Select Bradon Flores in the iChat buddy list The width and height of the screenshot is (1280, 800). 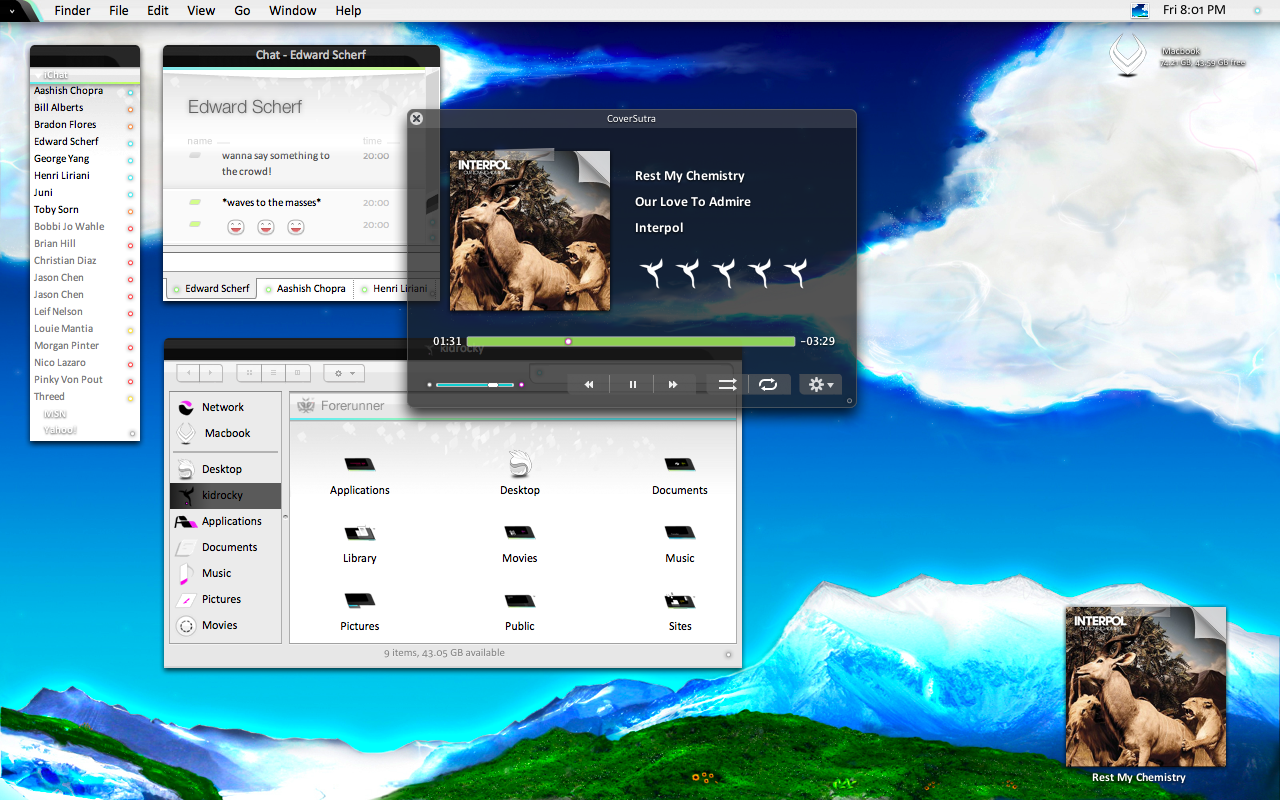(85, 125)
